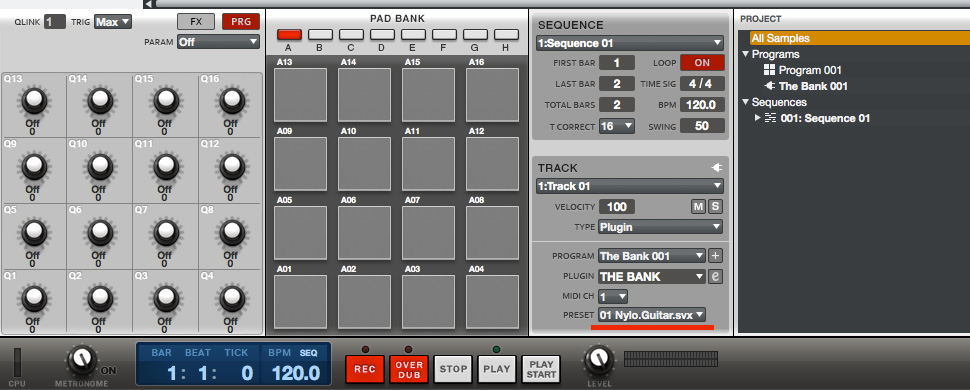Click the First Bar value field

(616, 63)
